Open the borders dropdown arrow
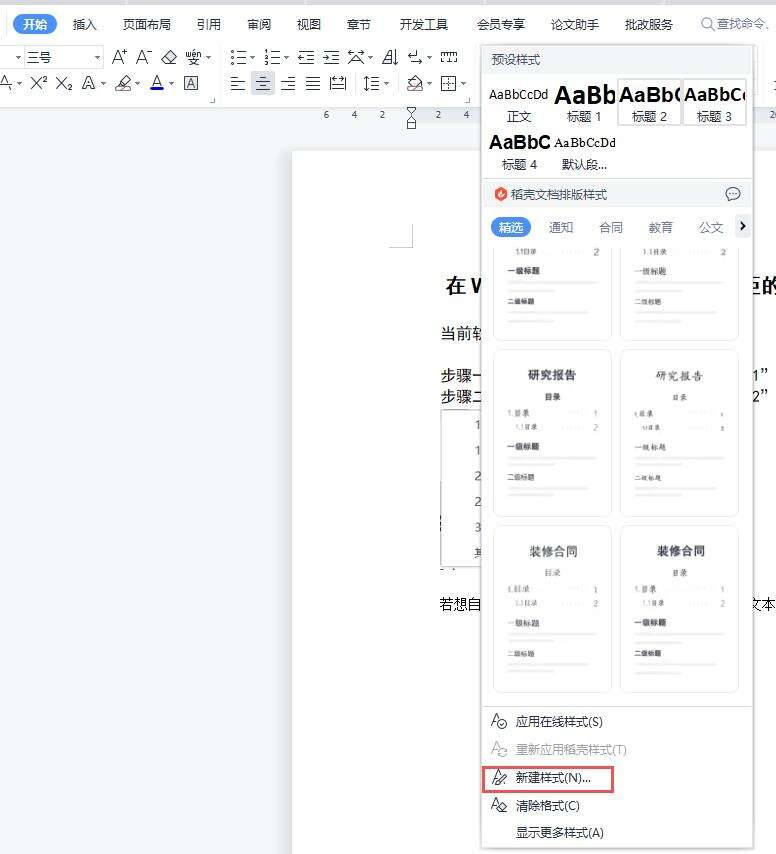This screenshot has width=776, height=854. (x=463, y=84)
